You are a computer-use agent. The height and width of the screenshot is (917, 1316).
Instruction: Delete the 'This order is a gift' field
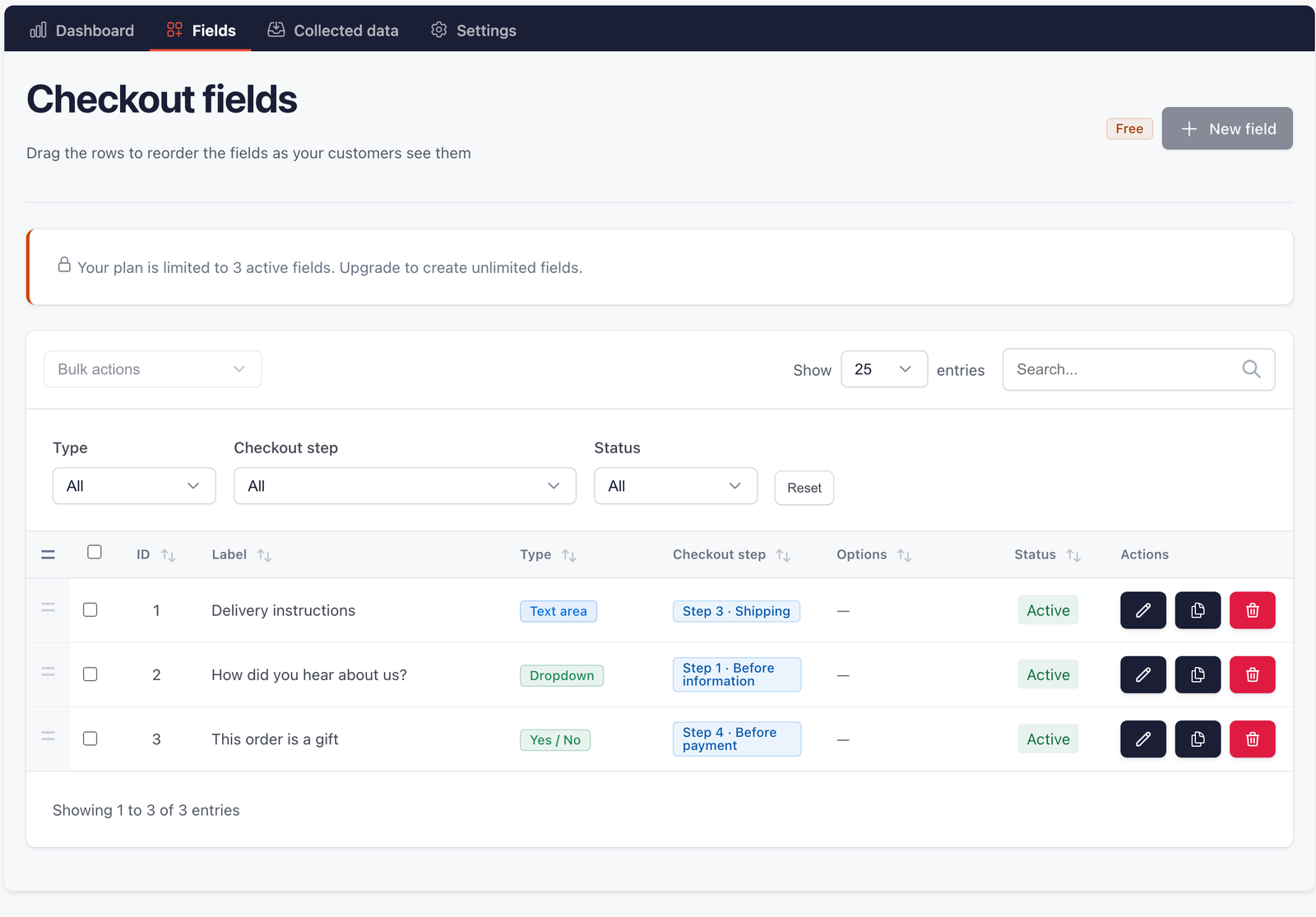[x=1252, y=739]
